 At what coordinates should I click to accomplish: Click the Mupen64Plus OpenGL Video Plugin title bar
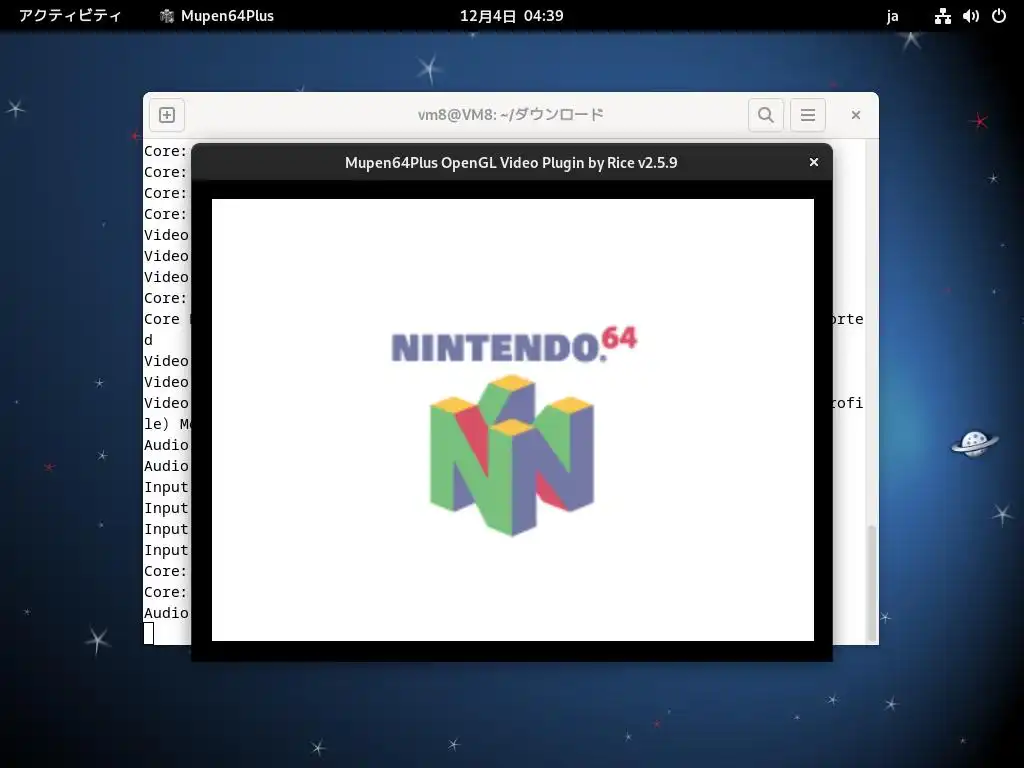pos(511,163)
